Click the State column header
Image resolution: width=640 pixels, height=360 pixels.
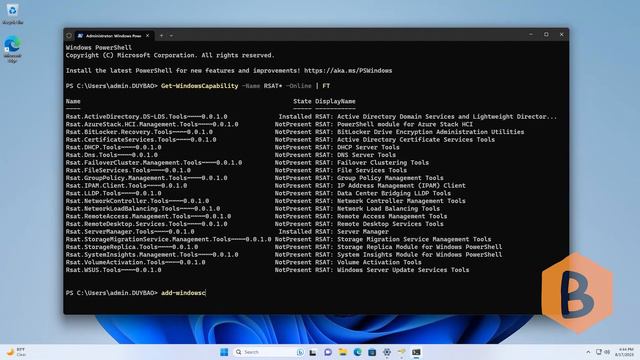click(302, 101)
